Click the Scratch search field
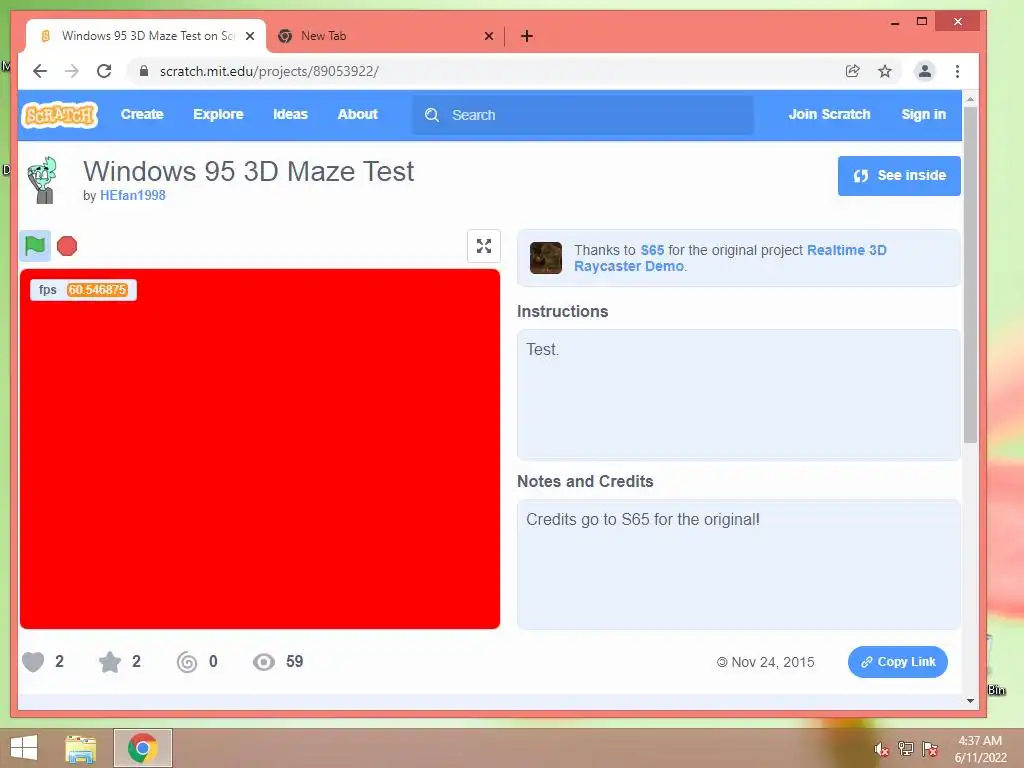Image resolution: width=1024 pixels, height=768 pixels. coord(583,115)
